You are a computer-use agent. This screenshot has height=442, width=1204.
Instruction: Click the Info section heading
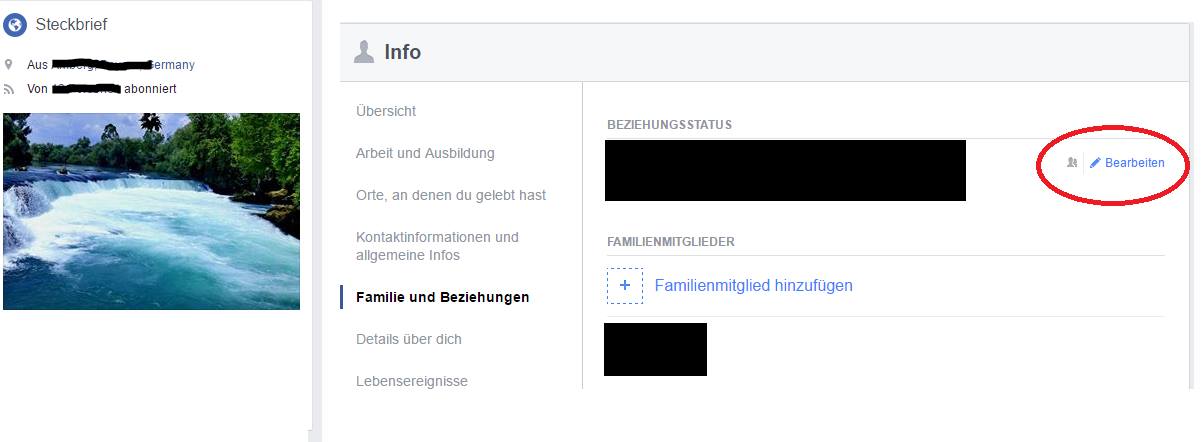pyautogui.click(x=402, y=52)
